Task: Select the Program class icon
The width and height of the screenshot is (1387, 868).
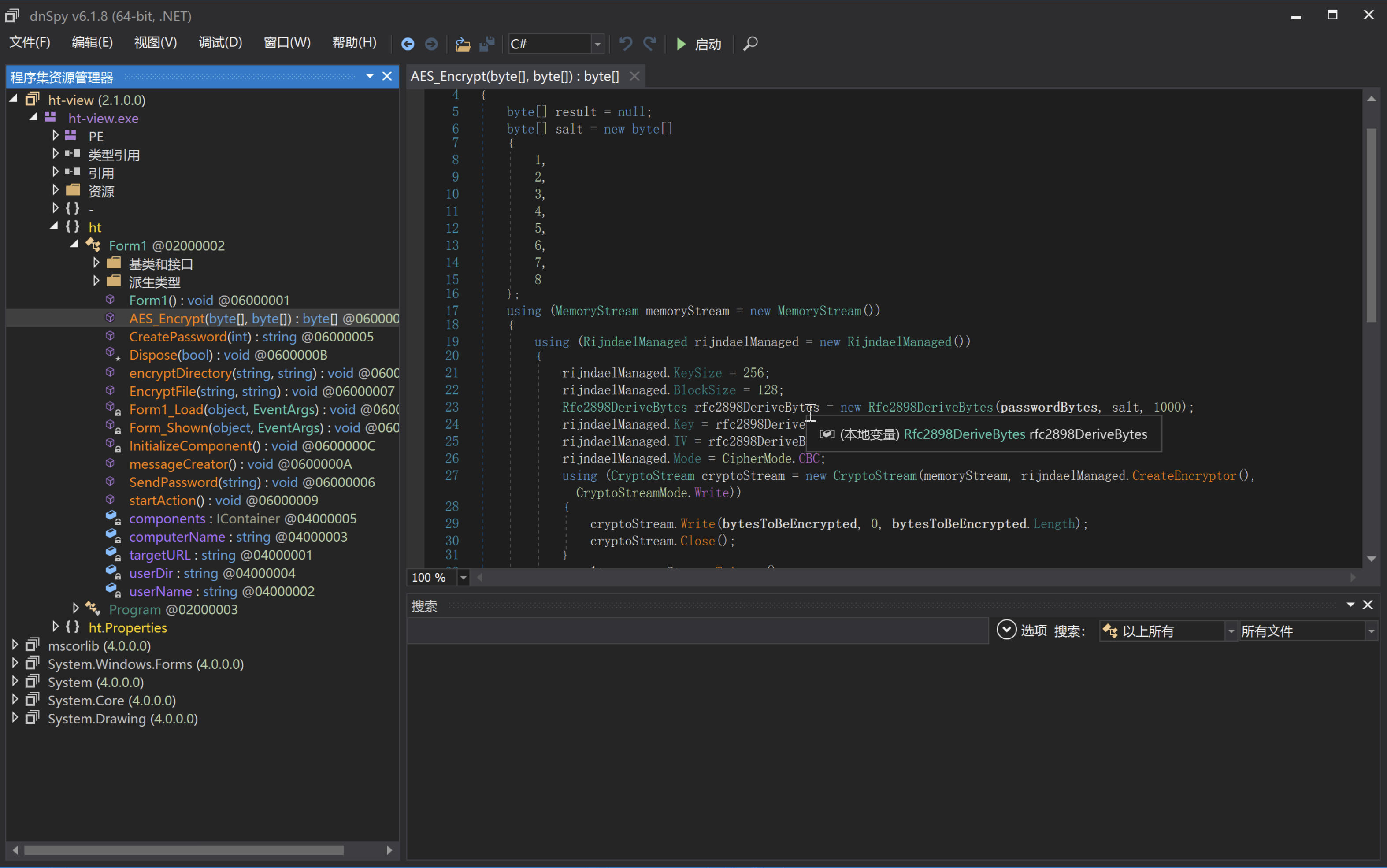Action: tap(93, 608)
